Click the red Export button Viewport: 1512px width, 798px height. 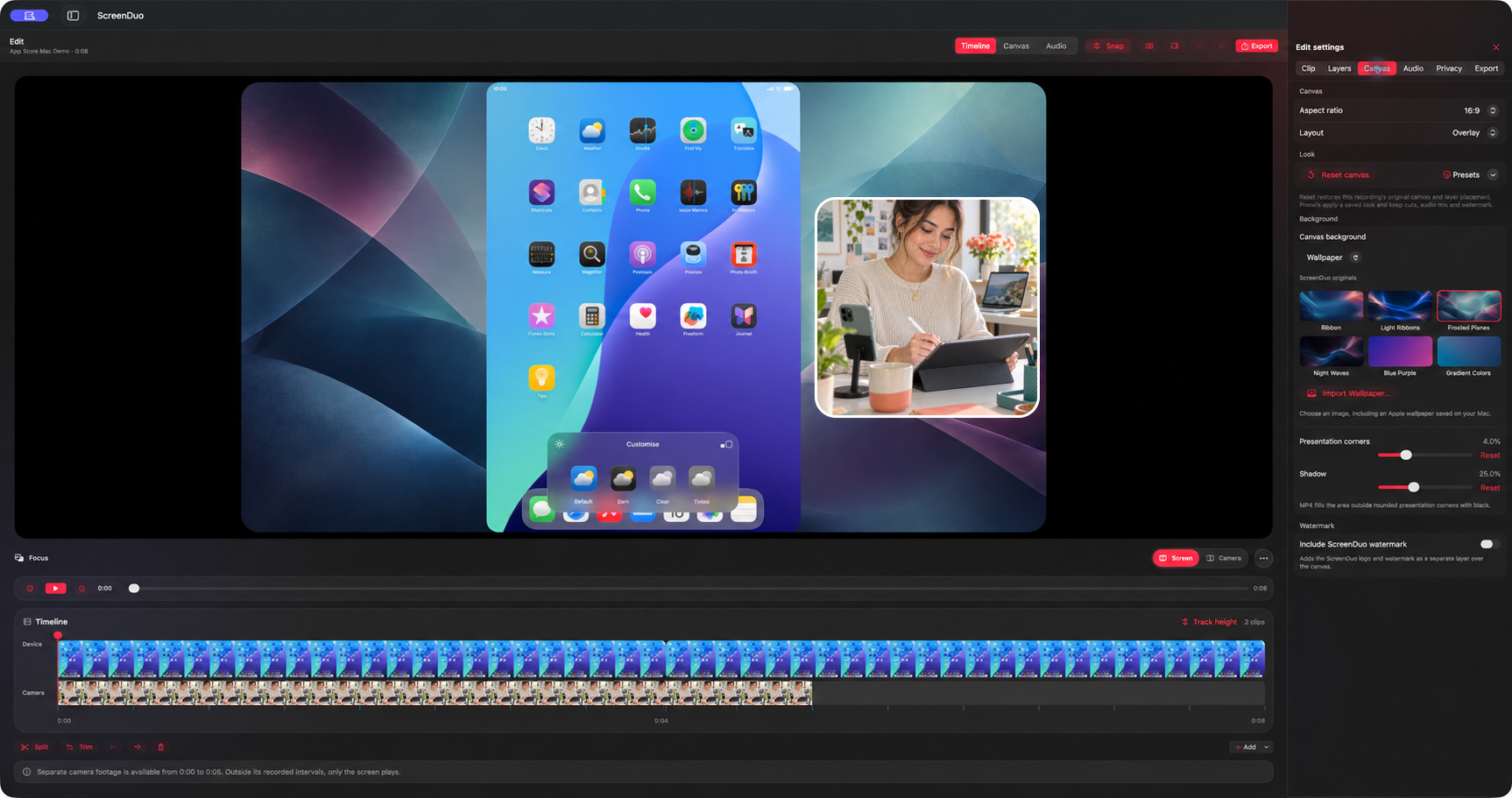click(1257, 46)
